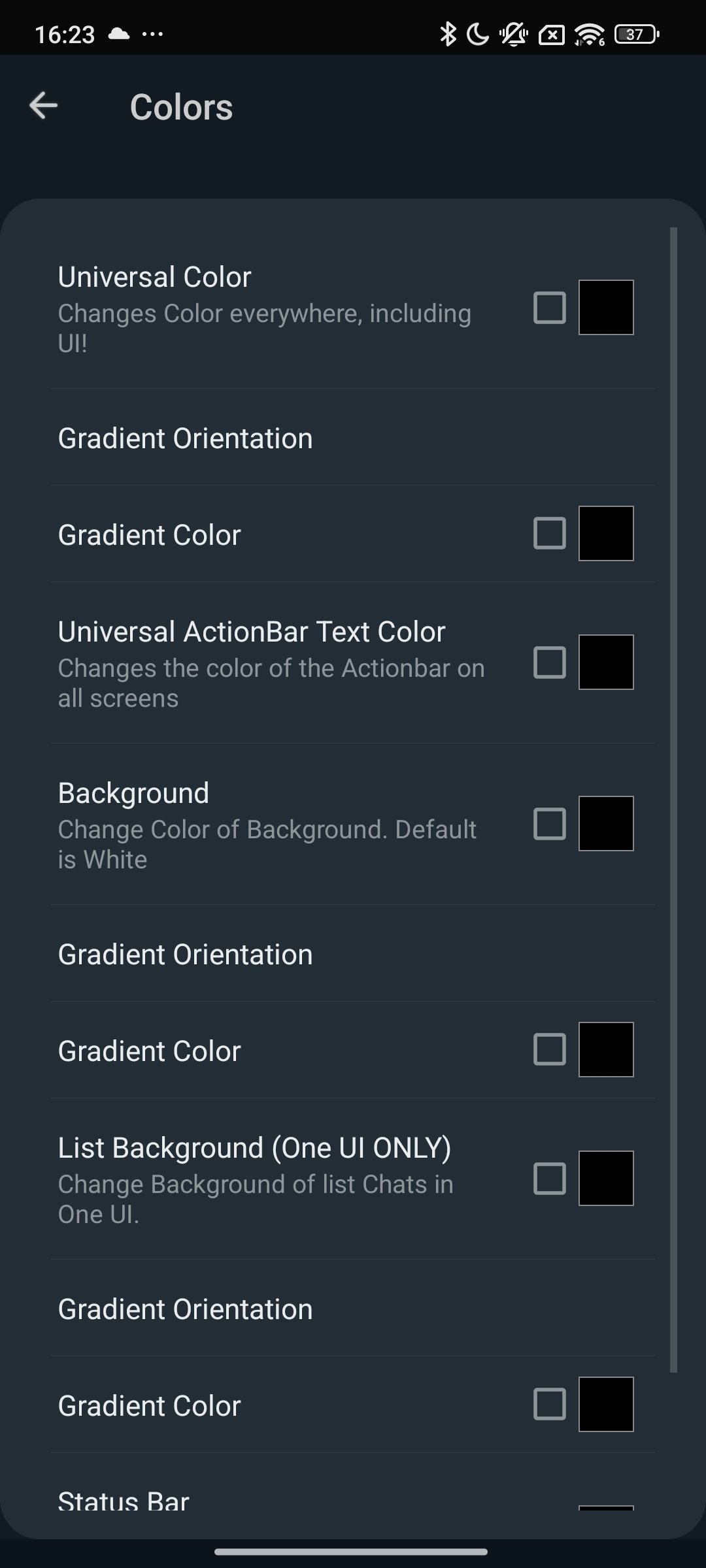Tick the List Background (One UI ONLY) checkbox
Image resolution: width=706 pixels, height=1568 pixels.
(x=550, y=1179)
